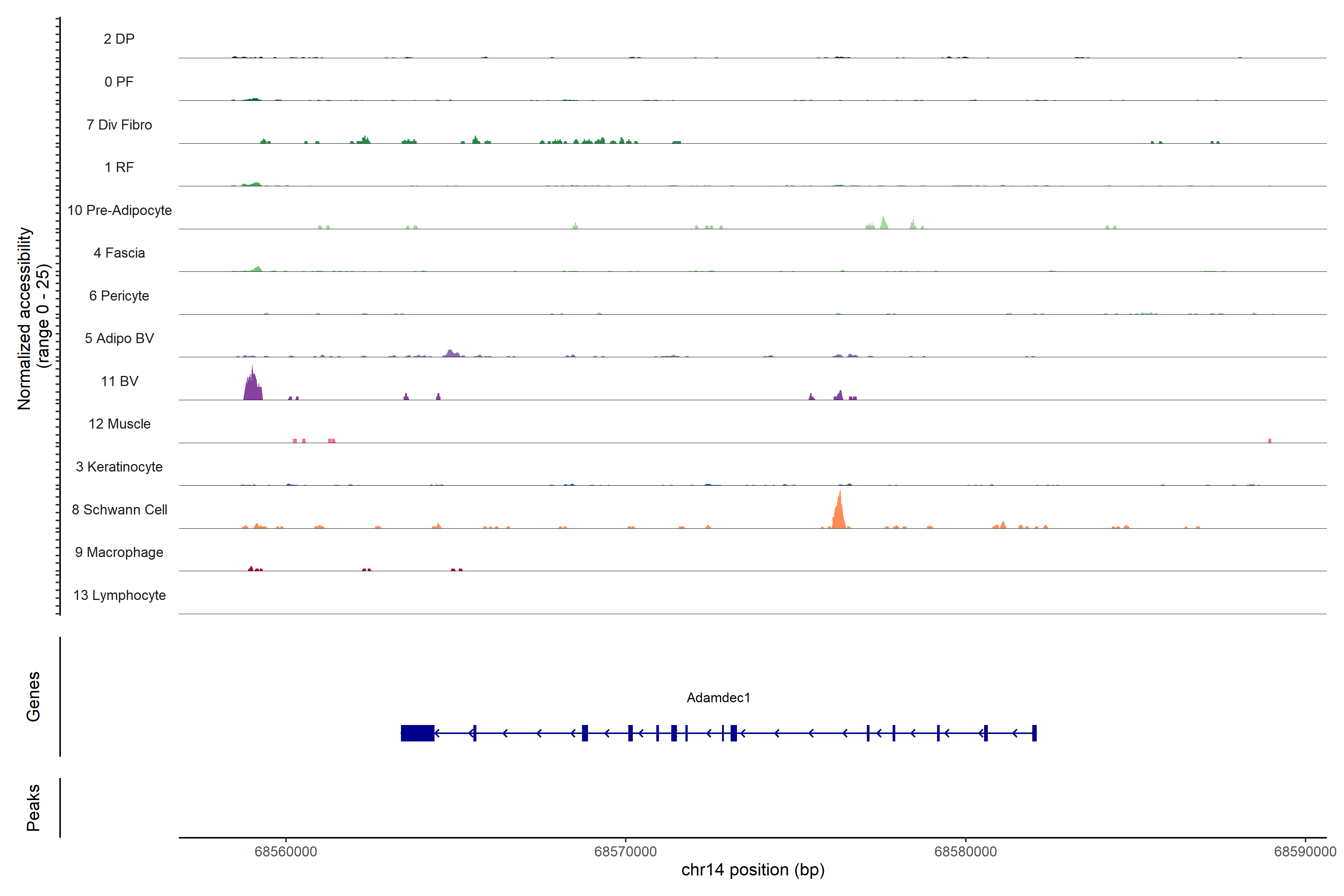The width and height of the screenshot is (1344, 896).
Task: Click the large exon block at Adamdec1's left end
Action: pyautogui.click(x=417, y=732)
